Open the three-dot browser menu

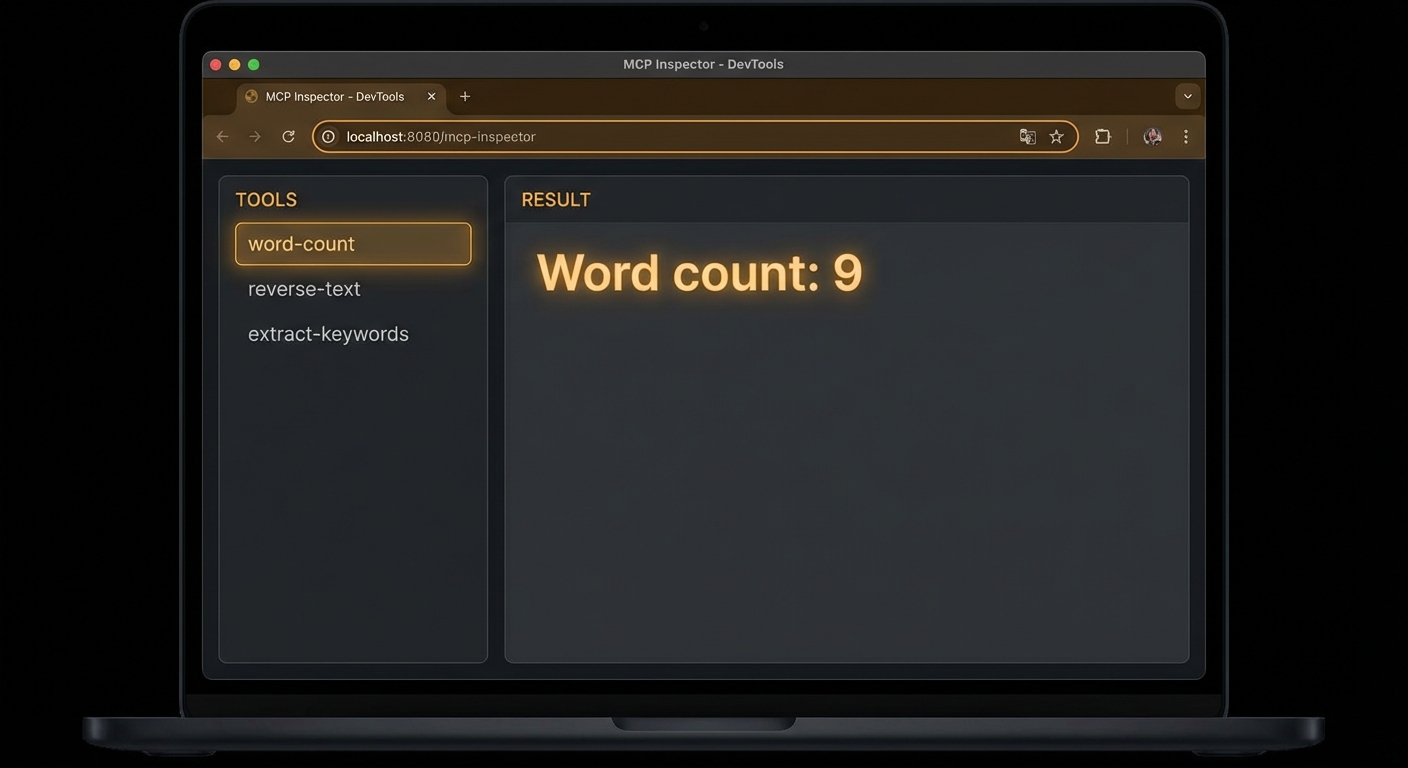(1185, 136)
